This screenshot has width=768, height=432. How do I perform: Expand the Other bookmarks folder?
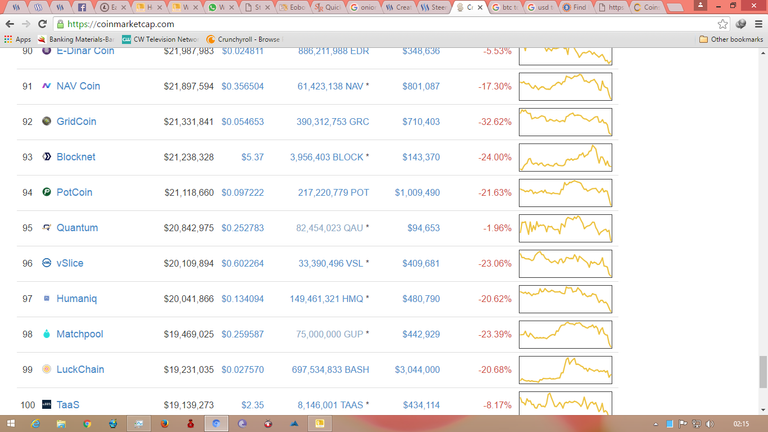point(731,39)
